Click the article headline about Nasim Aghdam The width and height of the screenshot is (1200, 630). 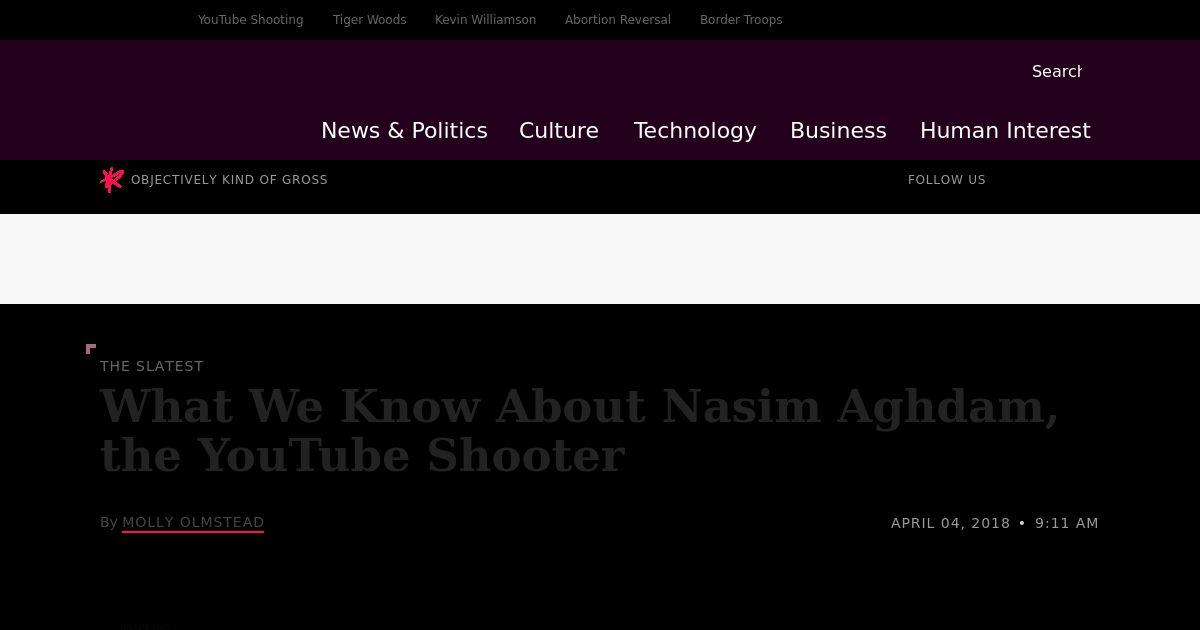[580, 431]
